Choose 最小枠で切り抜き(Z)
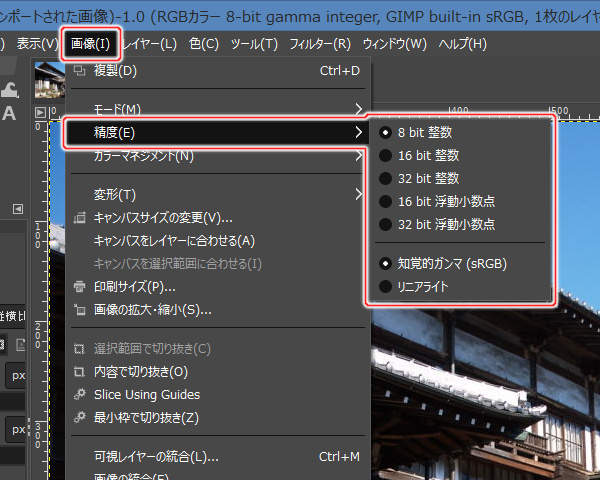600x480 pixels. pos(217,418)
